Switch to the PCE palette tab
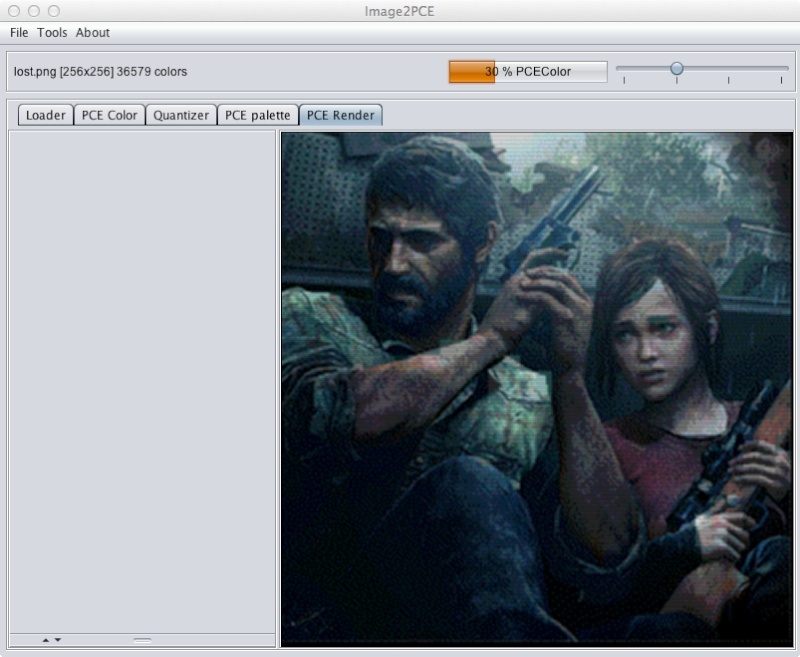Image resolution: width=800 pixels, height=657 pixels. point(258,115)
